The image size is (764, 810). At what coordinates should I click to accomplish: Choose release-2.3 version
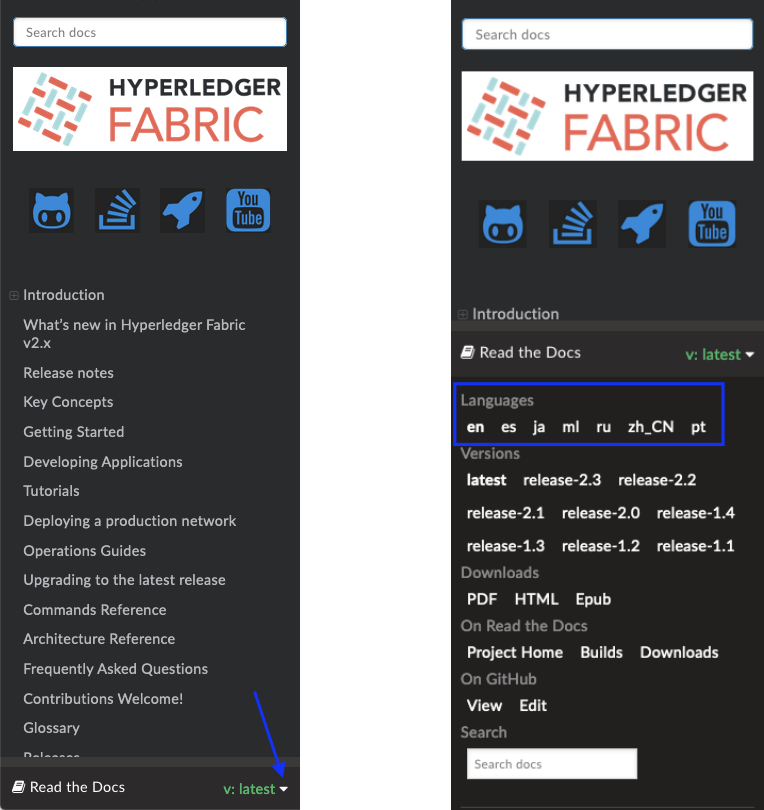562,480
